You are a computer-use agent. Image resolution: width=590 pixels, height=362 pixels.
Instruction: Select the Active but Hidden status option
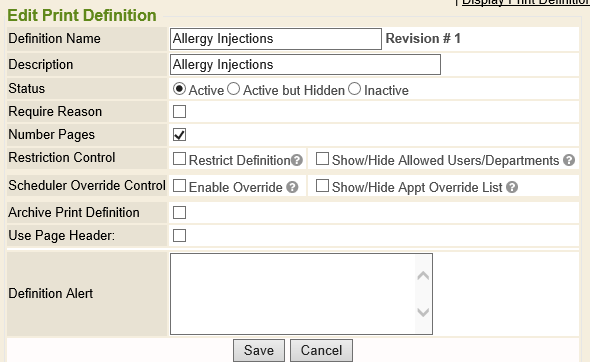pos(233,89)
